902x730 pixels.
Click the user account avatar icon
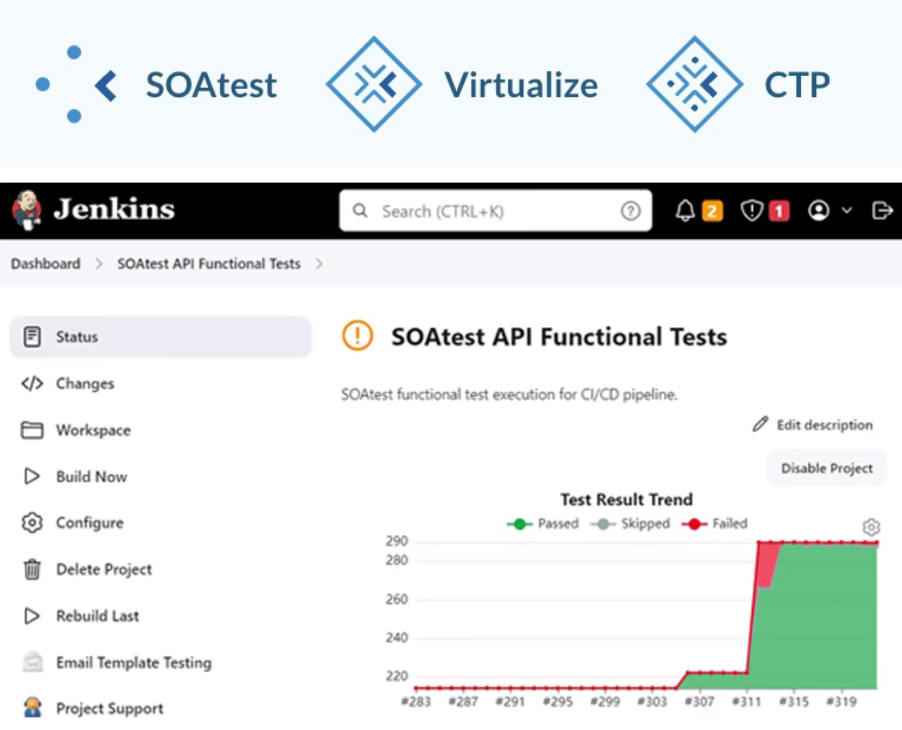point(819,211)
